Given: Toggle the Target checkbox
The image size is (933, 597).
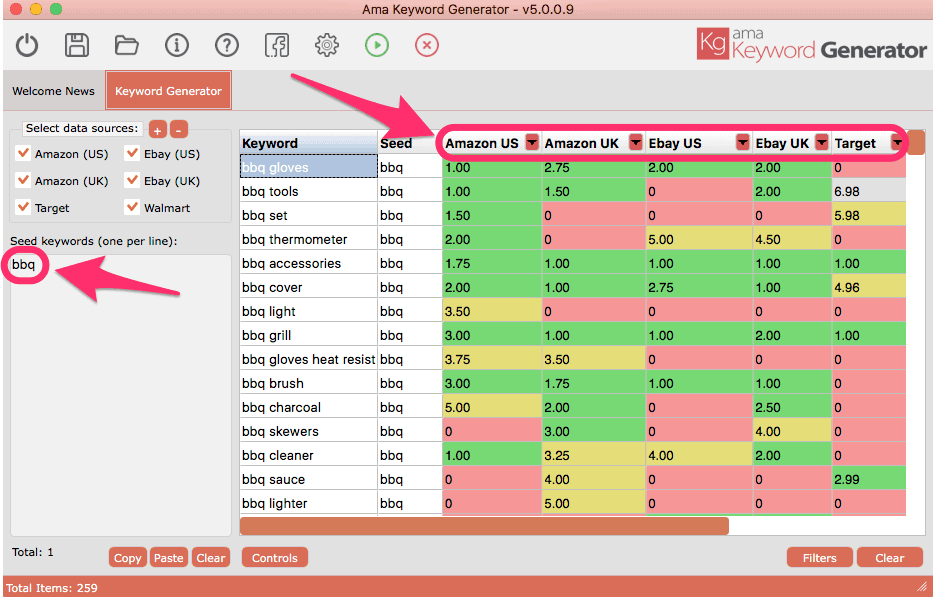Looking at the screenshot, I should click(23, 207).
